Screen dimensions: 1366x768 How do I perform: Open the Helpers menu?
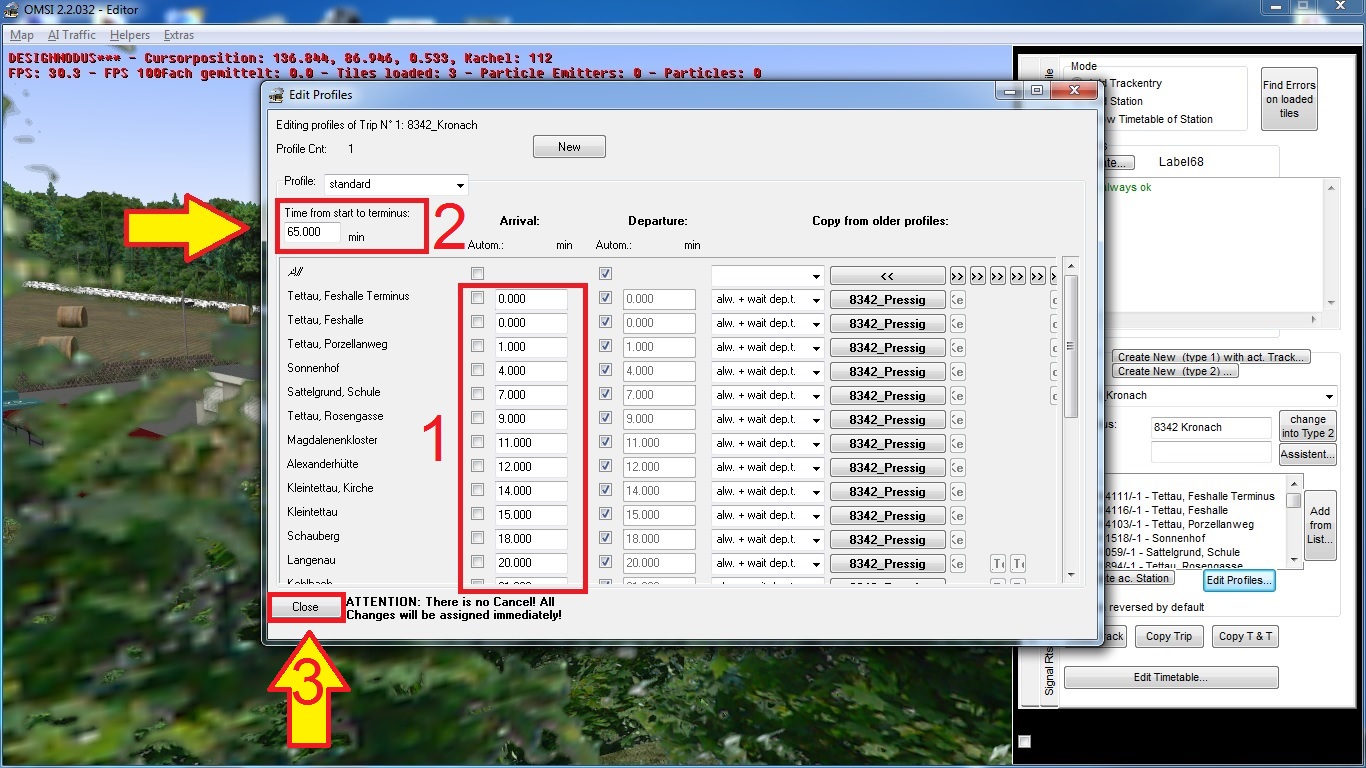129,35
